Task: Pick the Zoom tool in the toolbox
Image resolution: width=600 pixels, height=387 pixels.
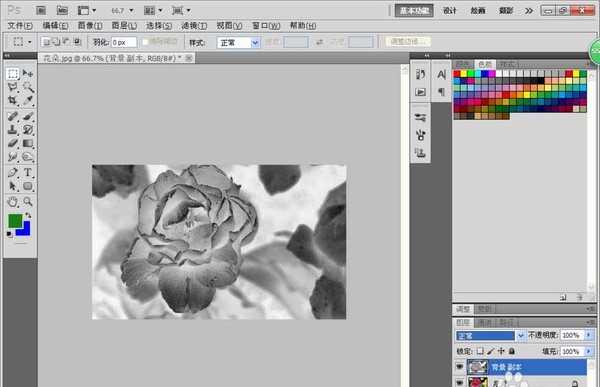Action: coord(28,201)
